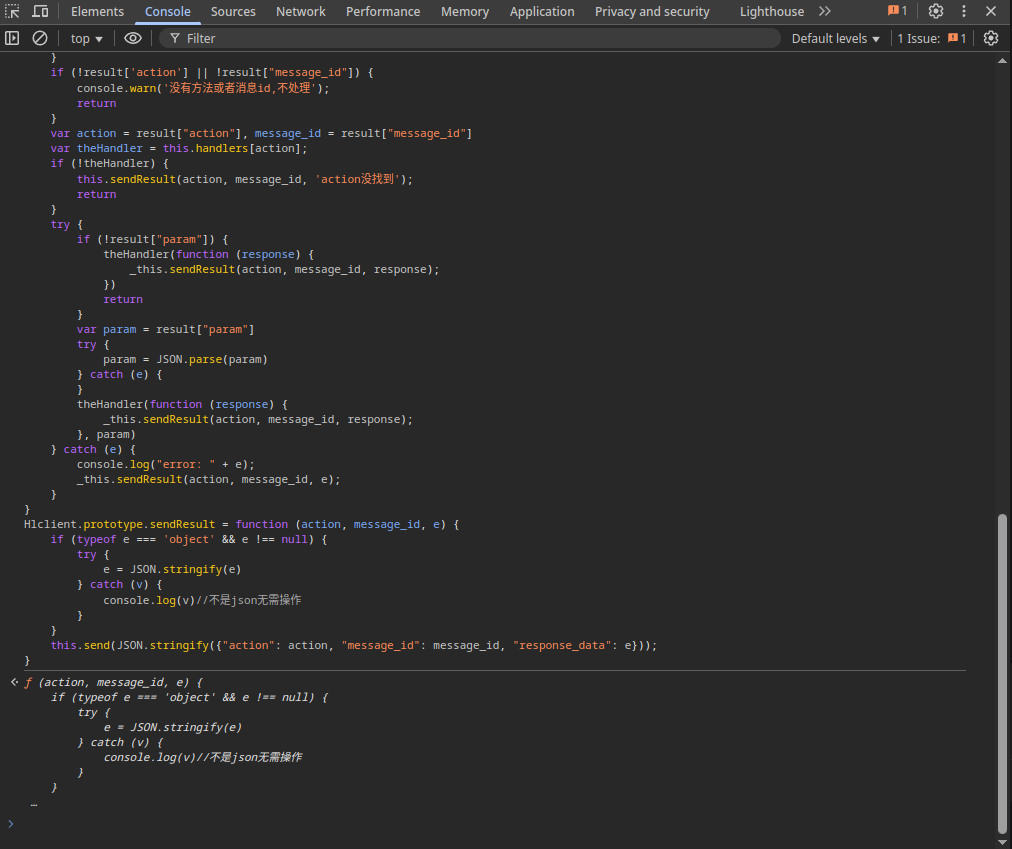
Task: Switch to the Elements tab
Action: (x=97, y=12)
